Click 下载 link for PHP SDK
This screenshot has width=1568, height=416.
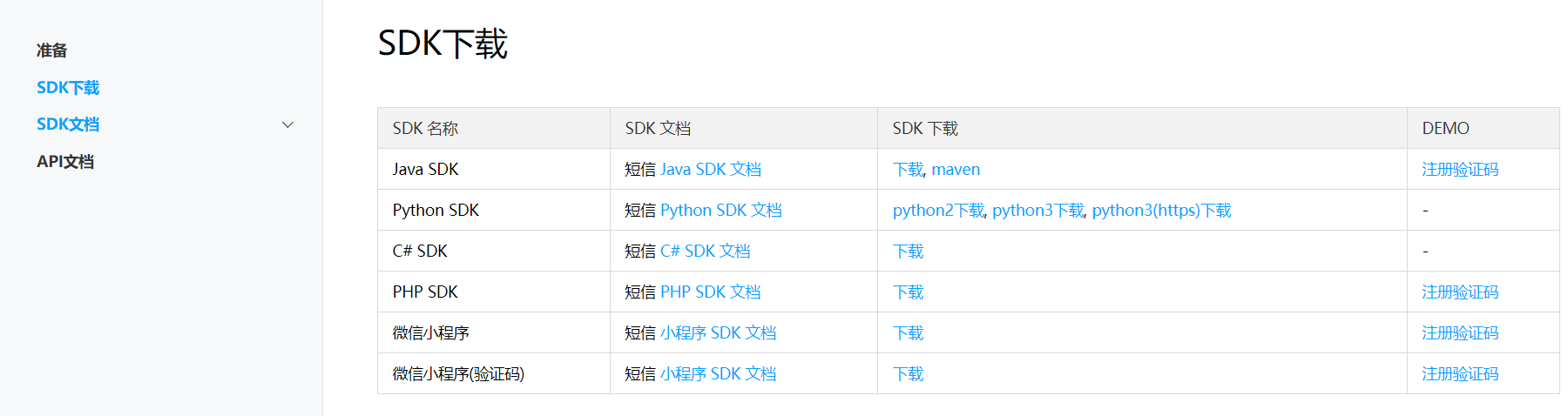tap(908, 292)
